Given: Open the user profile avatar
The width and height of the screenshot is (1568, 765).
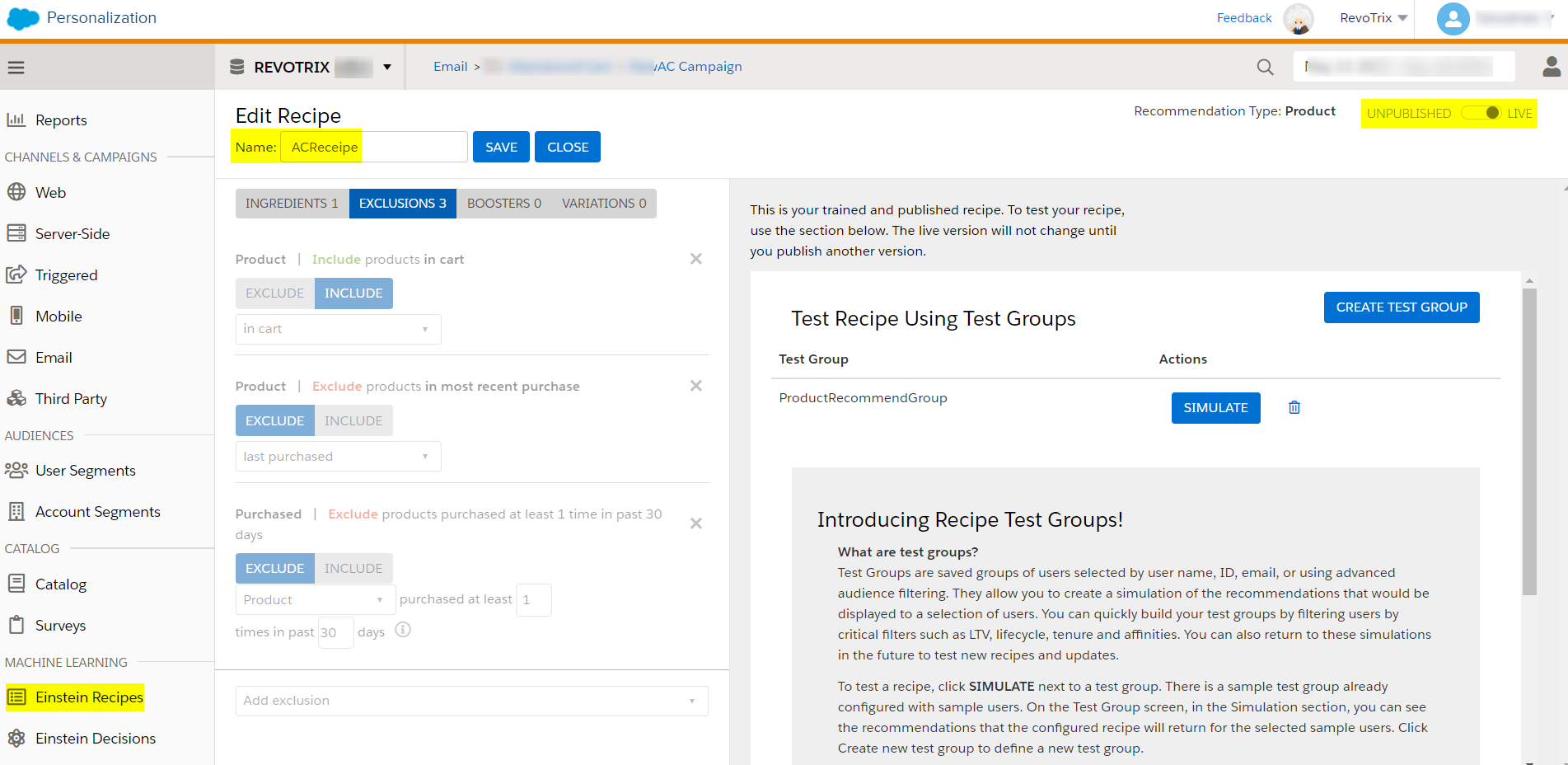Looking at the screenshot, I should pyautogui.click(x=1453, y=18).
